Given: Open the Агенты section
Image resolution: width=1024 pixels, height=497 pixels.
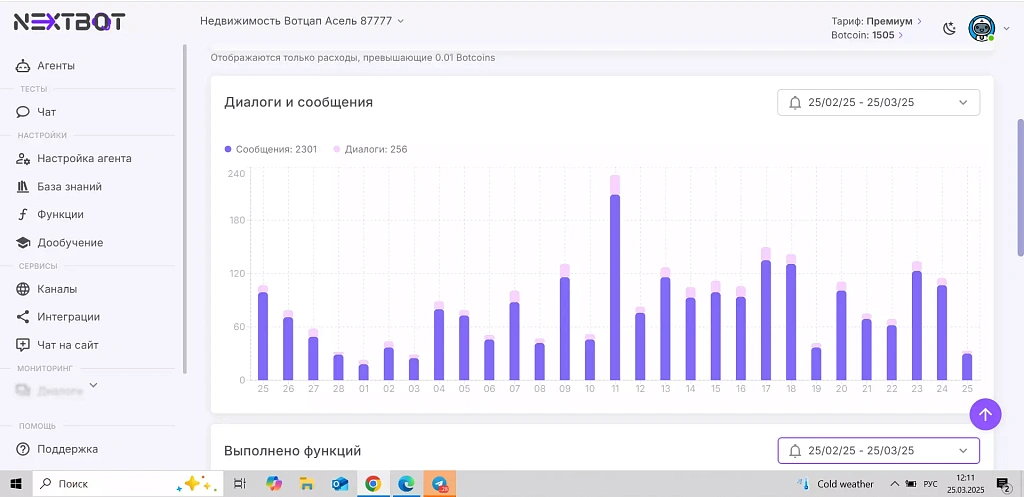Looking at the screenshot, I should (56, 65).
